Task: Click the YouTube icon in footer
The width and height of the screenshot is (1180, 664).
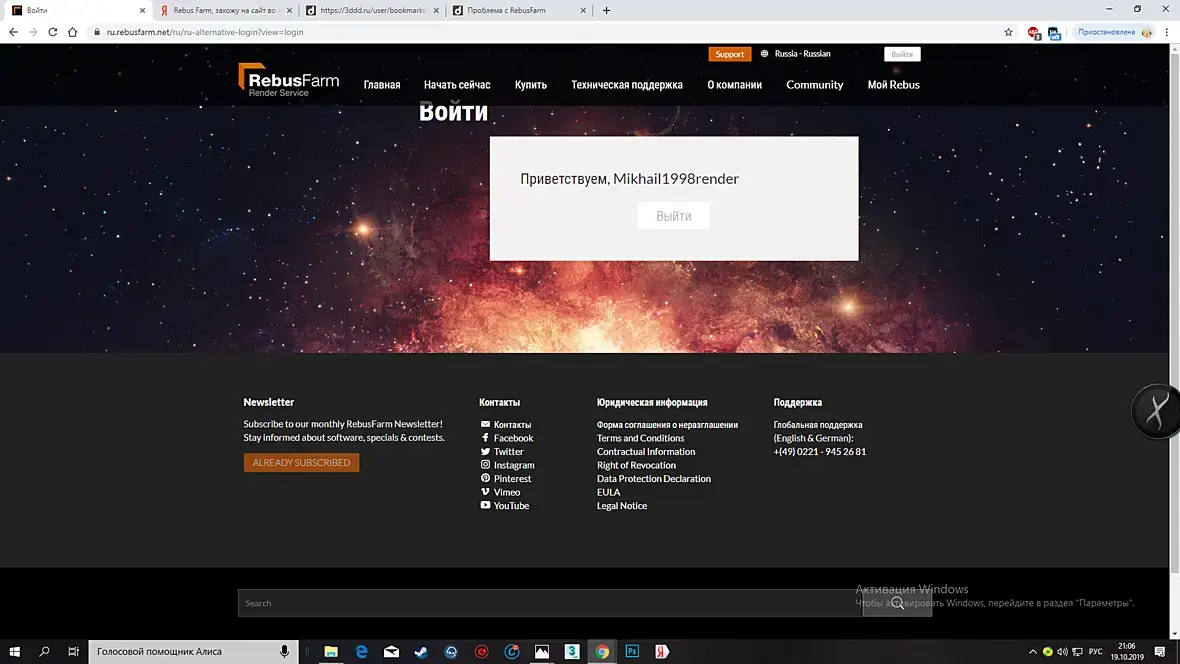Action: click(x=485, y=505)
